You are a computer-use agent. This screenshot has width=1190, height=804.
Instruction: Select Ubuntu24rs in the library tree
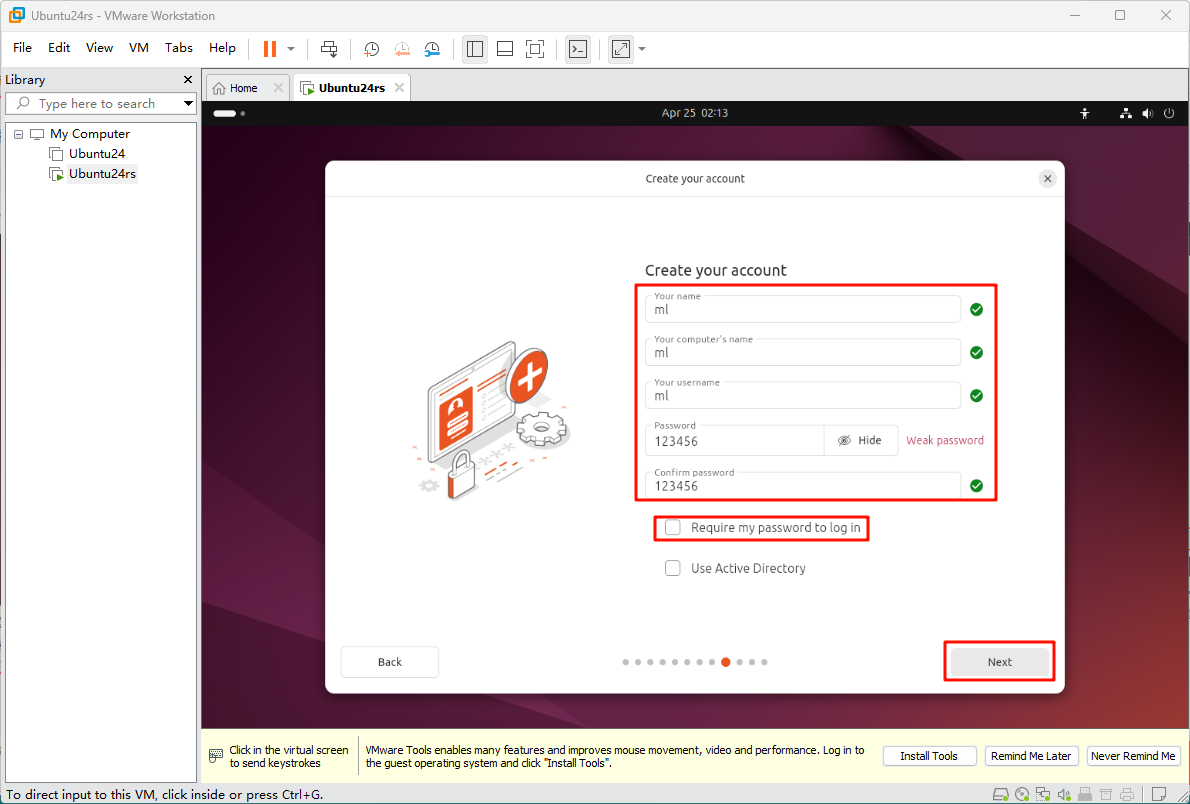pyautogui.click(x=102, y=174)
